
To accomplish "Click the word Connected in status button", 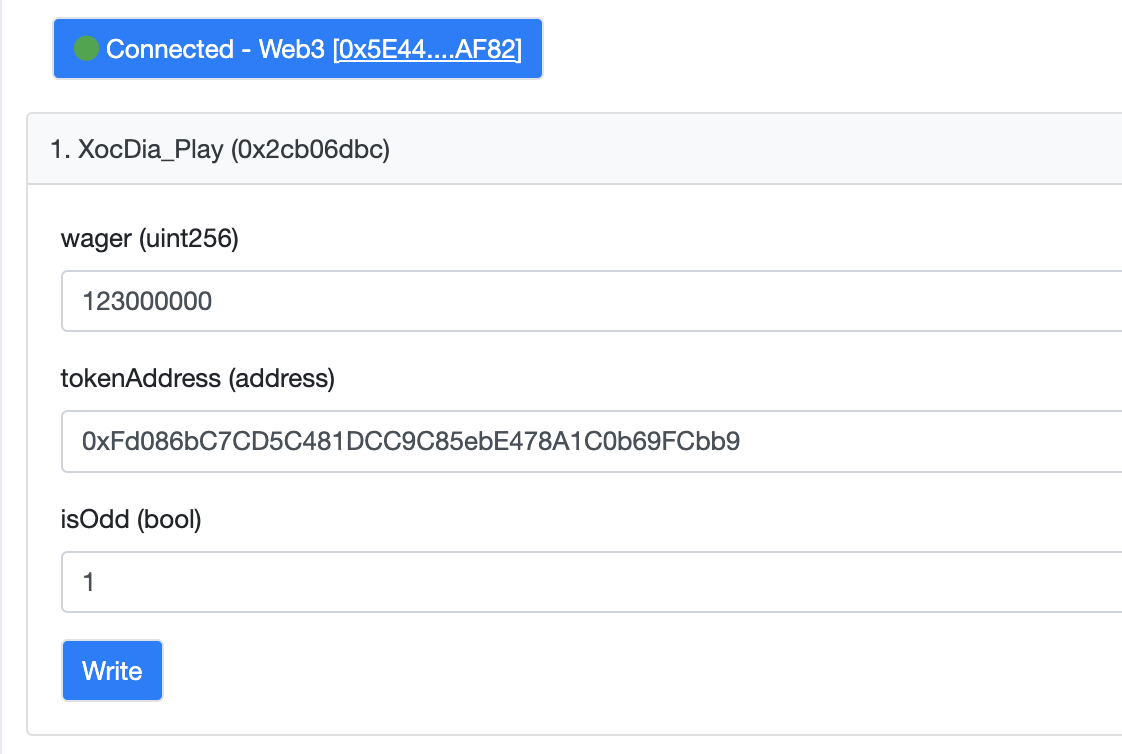I will point(168,48).
